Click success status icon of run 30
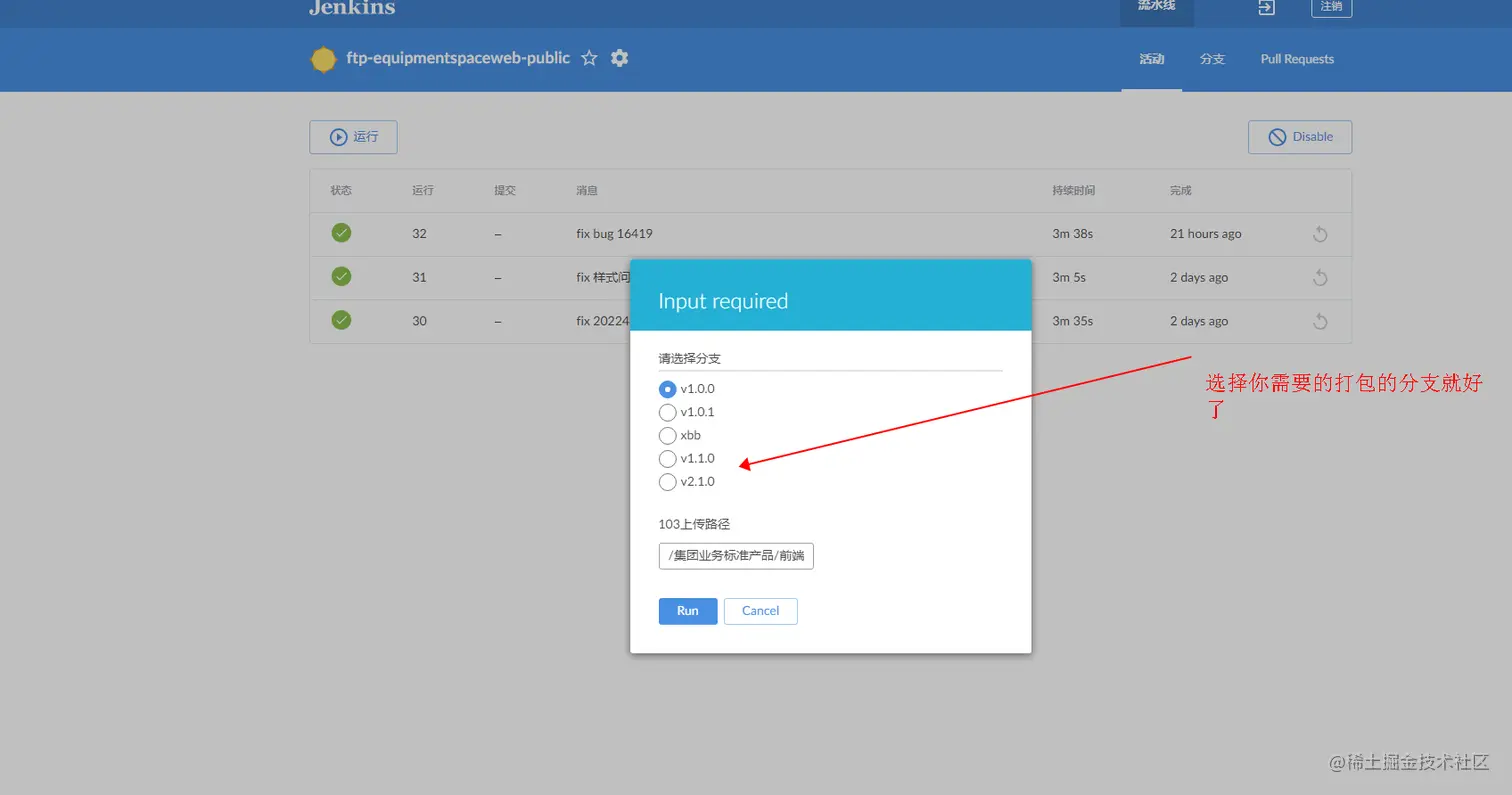The width and height of the screenshot is (1512, 795). 341,320
